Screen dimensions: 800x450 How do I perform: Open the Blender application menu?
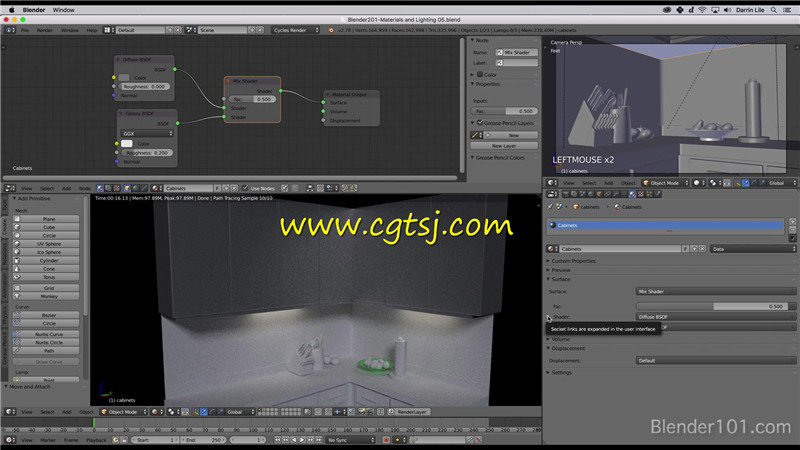click(34, 10)
